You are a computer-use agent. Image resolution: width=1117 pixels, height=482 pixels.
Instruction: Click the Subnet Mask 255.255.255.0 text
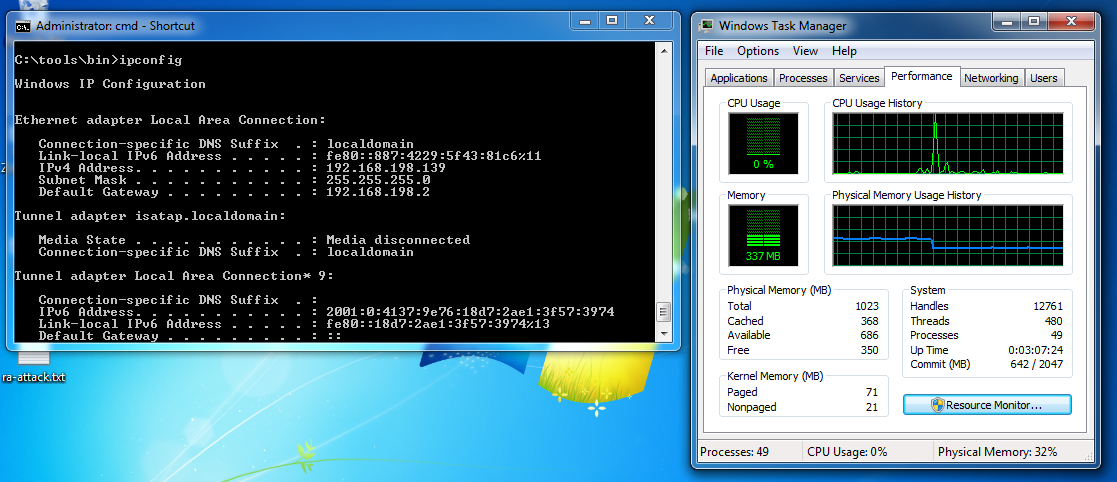tap(378, 180)
